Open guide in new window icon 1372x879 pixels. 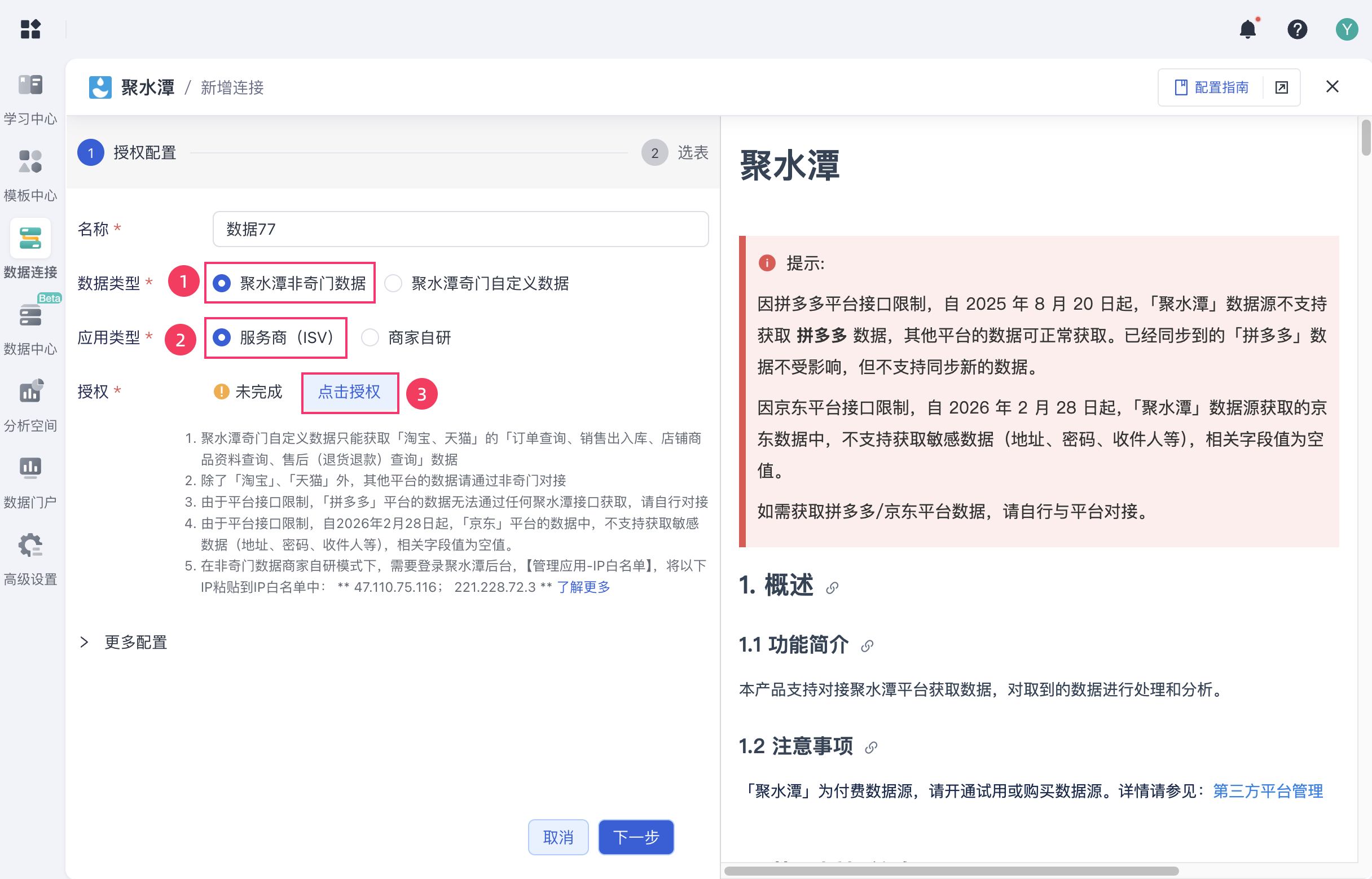pos(1282,87)
